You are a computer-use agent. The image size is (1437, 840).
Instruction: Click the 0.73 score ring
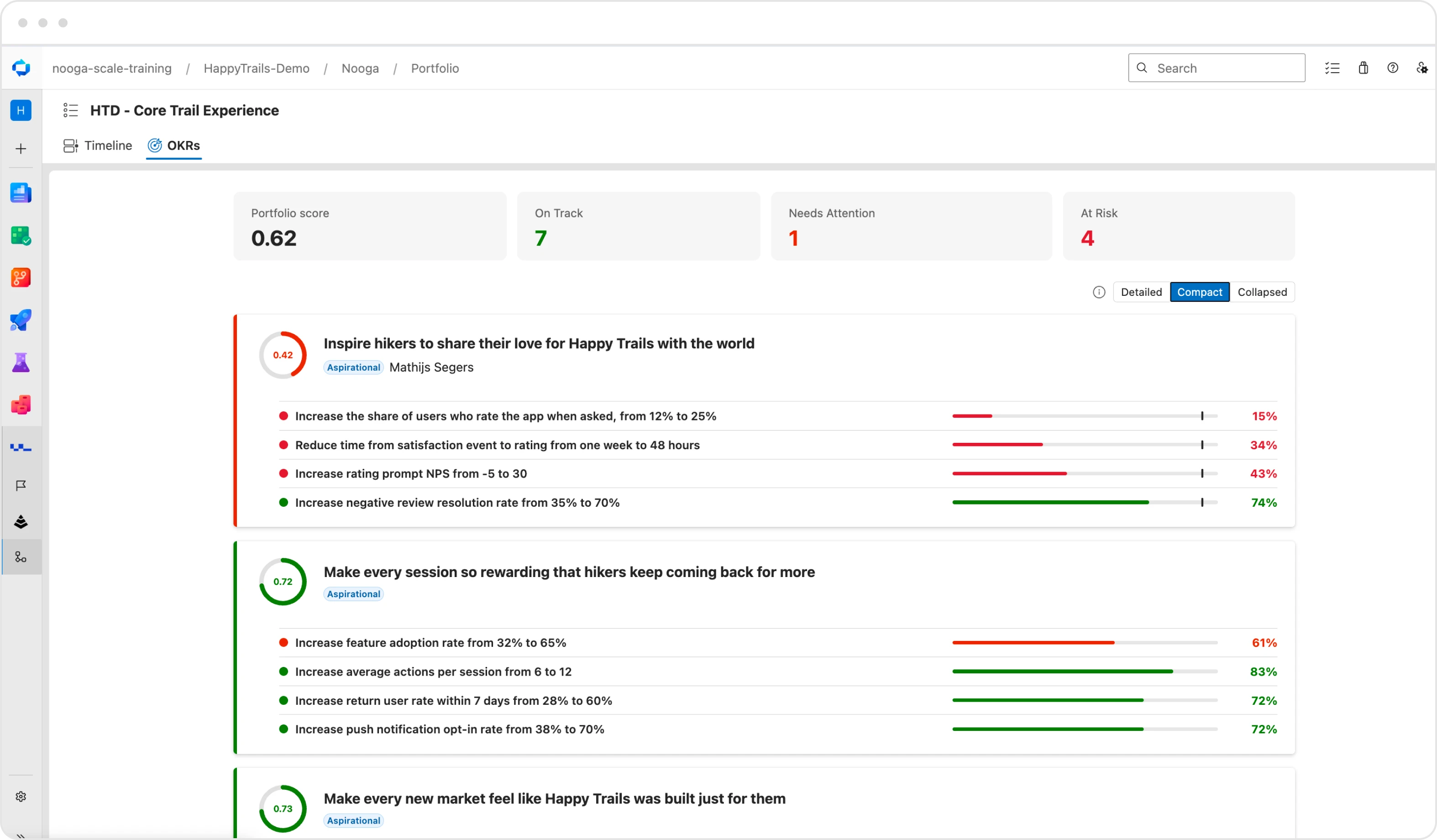(283, 808)
